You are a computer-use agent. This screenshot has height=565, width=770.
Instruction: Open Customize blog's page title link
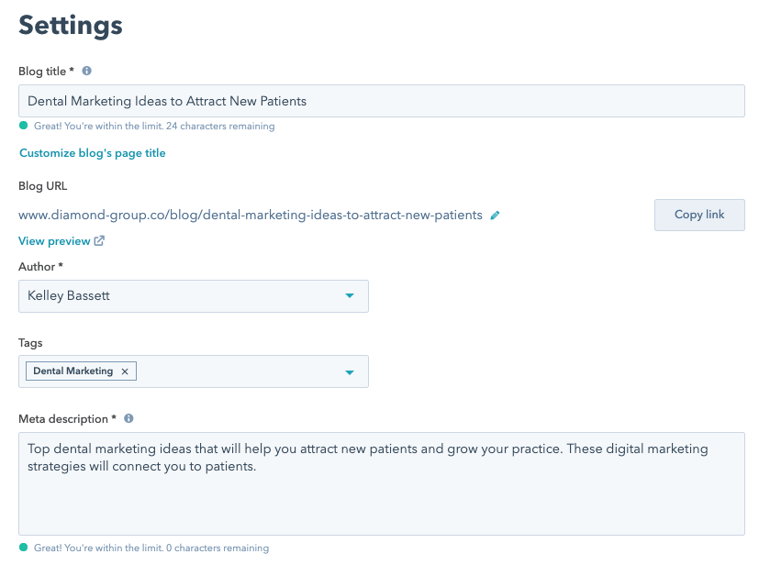tap(92, 153)
